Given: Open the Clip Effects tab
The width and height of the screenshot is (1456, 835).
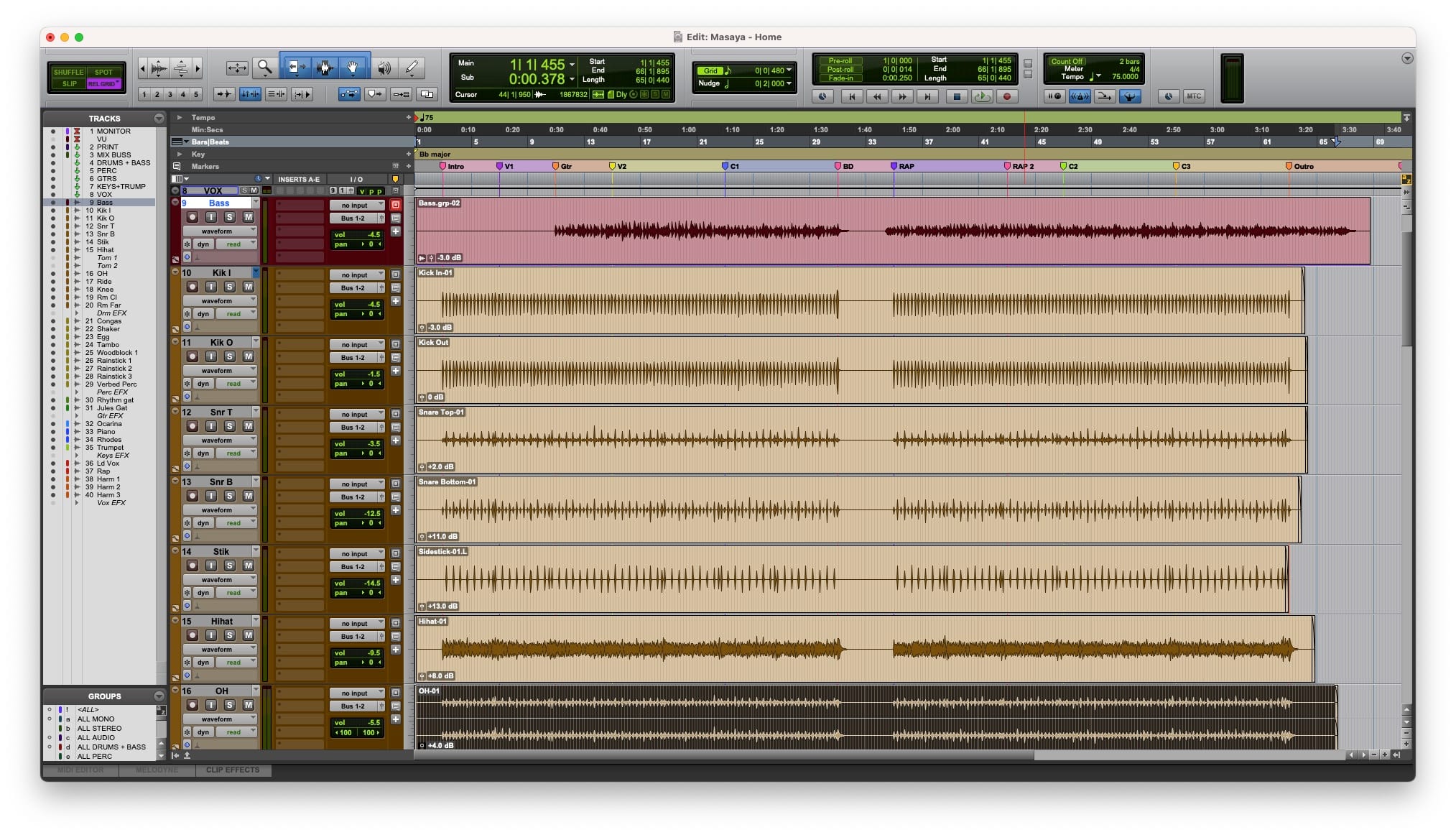Looking at the screenshot, I should tap(233, 770).
